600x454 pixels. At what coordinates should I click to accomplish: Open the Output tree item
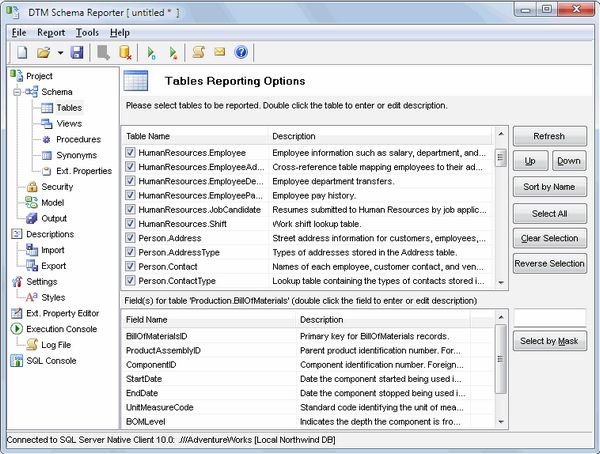[54, 218]
